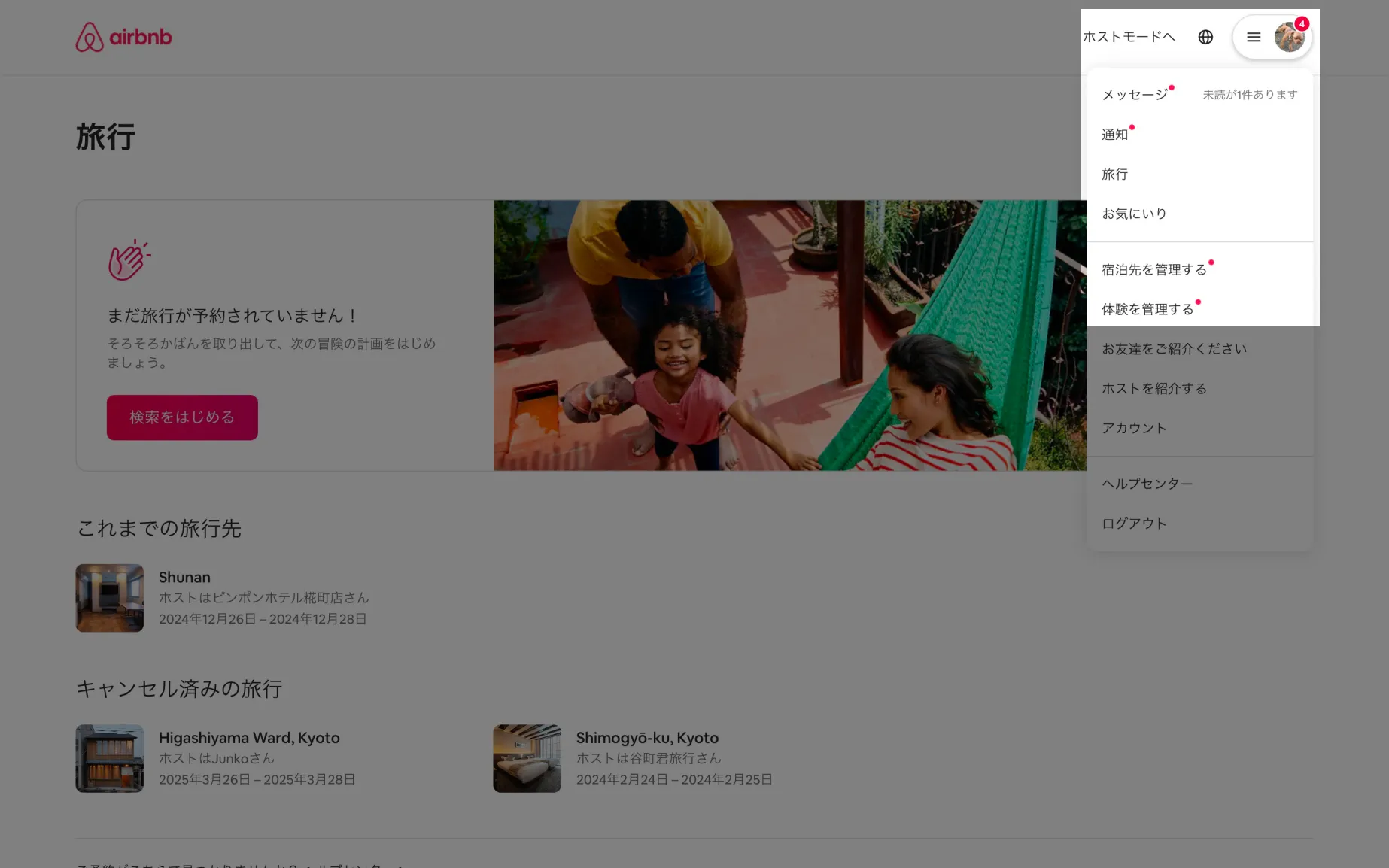Open 体験を管理する menu entry
The height and width of the screenshot is (868, 1389).
[1147, 309]
